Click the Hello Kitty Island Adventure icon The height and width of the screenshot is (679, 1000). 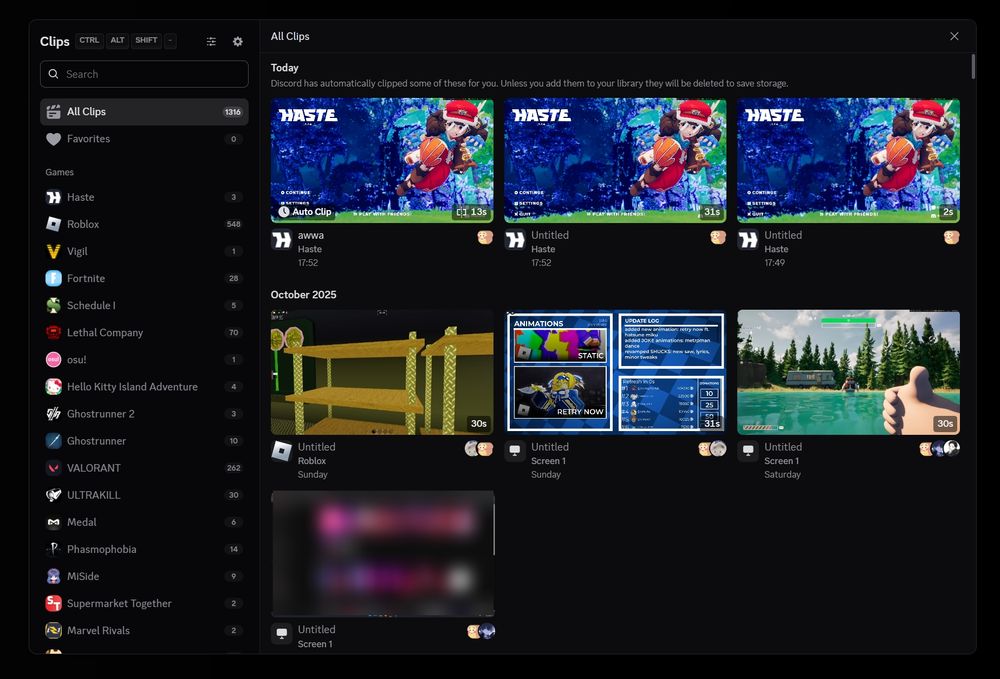(x=54, y=387)
